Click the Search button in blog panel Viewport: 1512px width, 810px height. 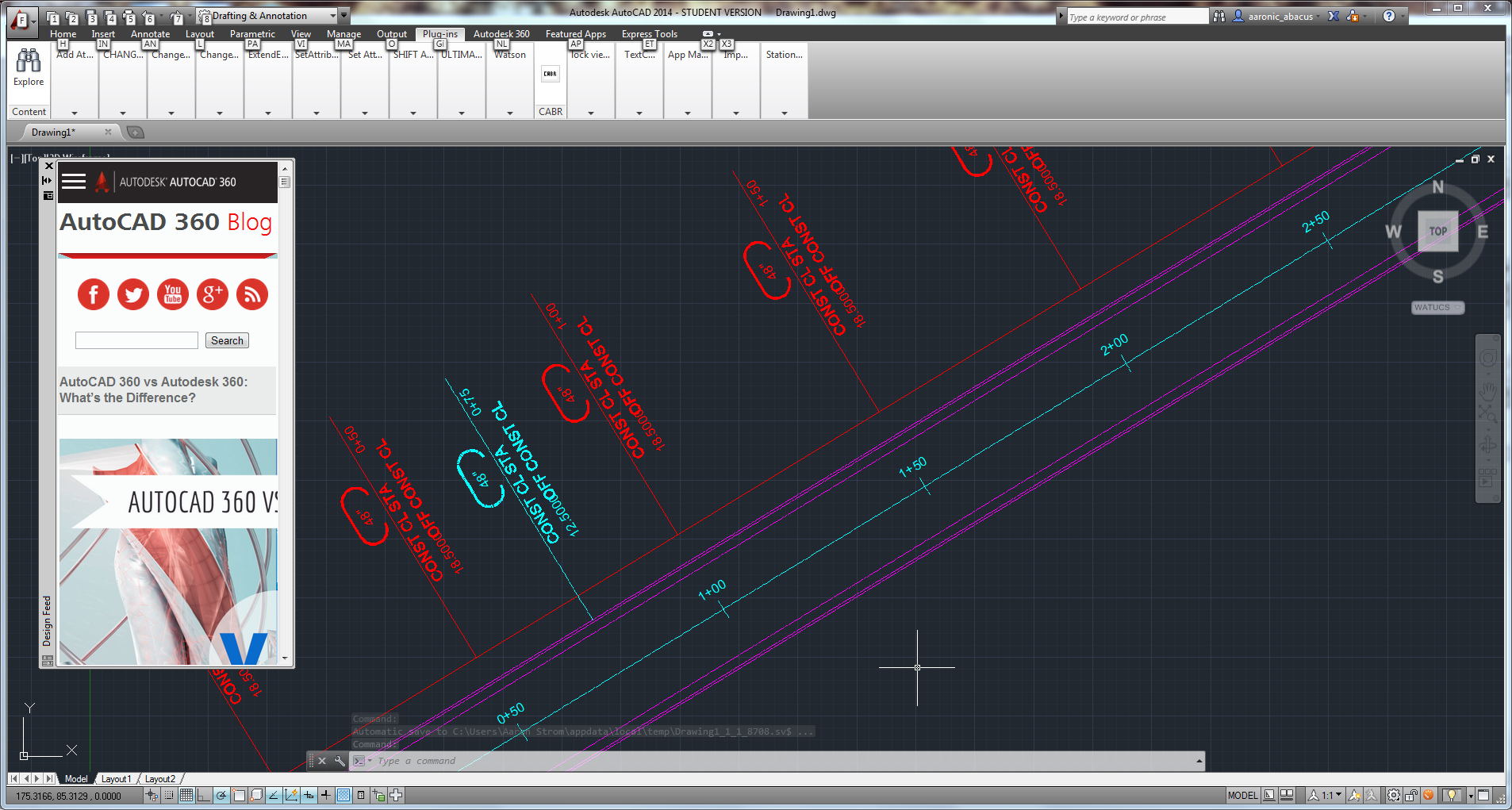(227, 340)
